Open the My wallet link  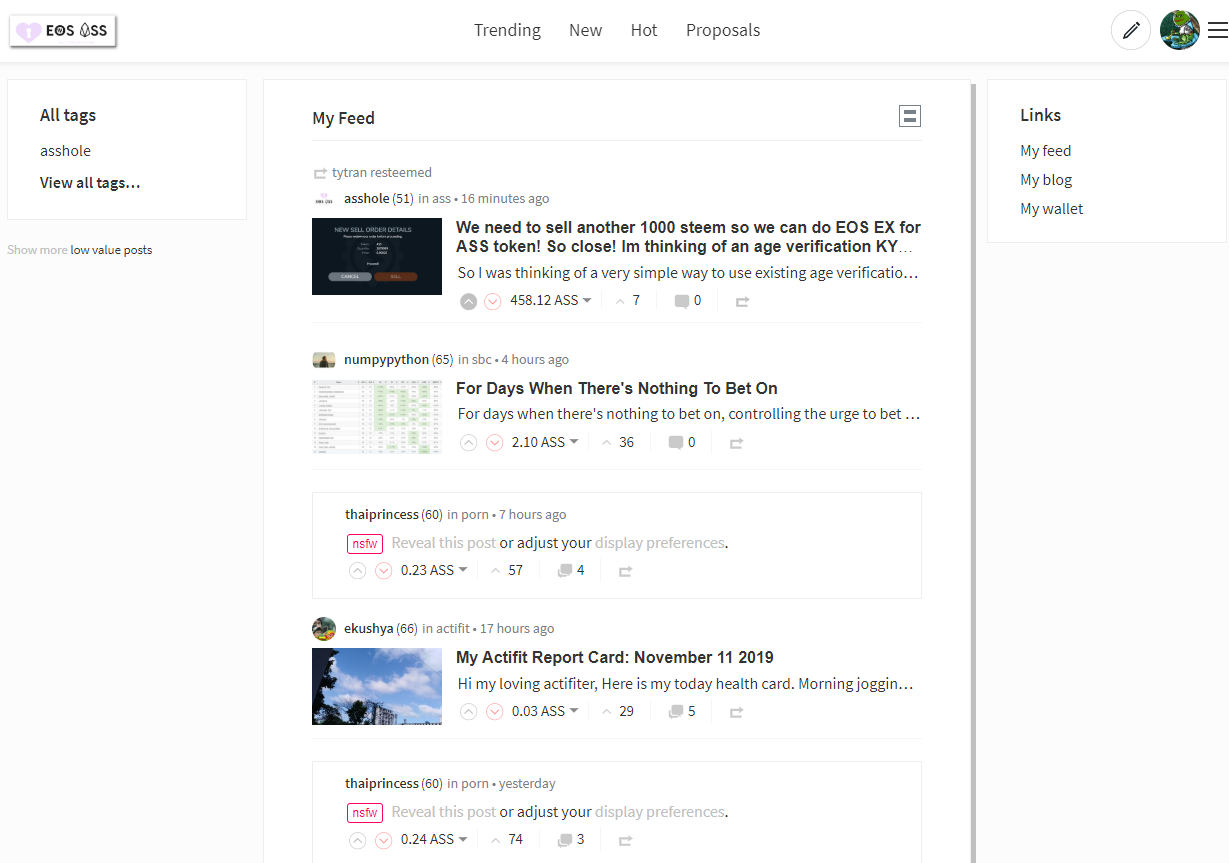point(1051,209)
